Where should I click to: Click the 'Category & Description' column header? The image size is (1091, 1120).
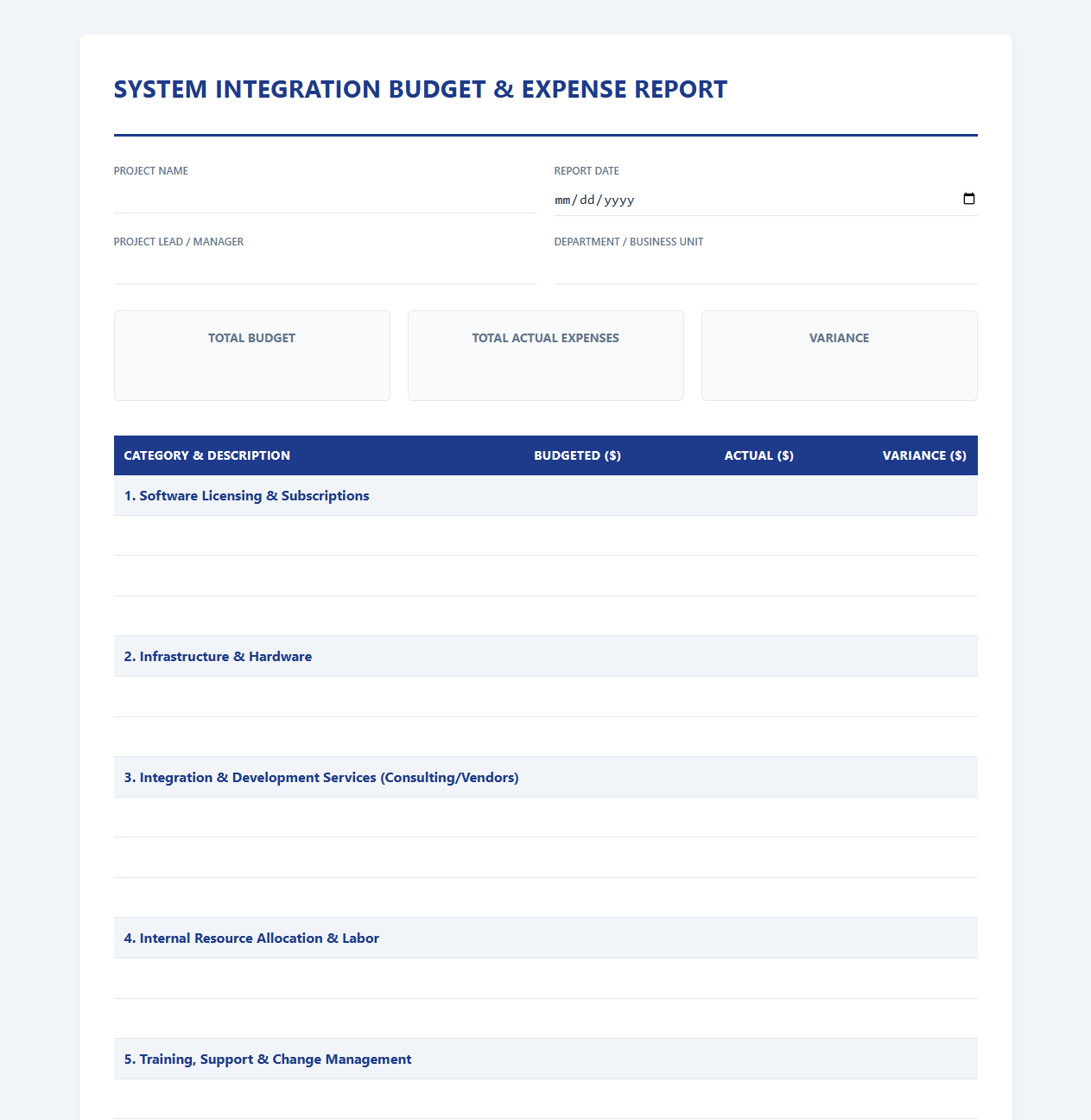[207, 455]
